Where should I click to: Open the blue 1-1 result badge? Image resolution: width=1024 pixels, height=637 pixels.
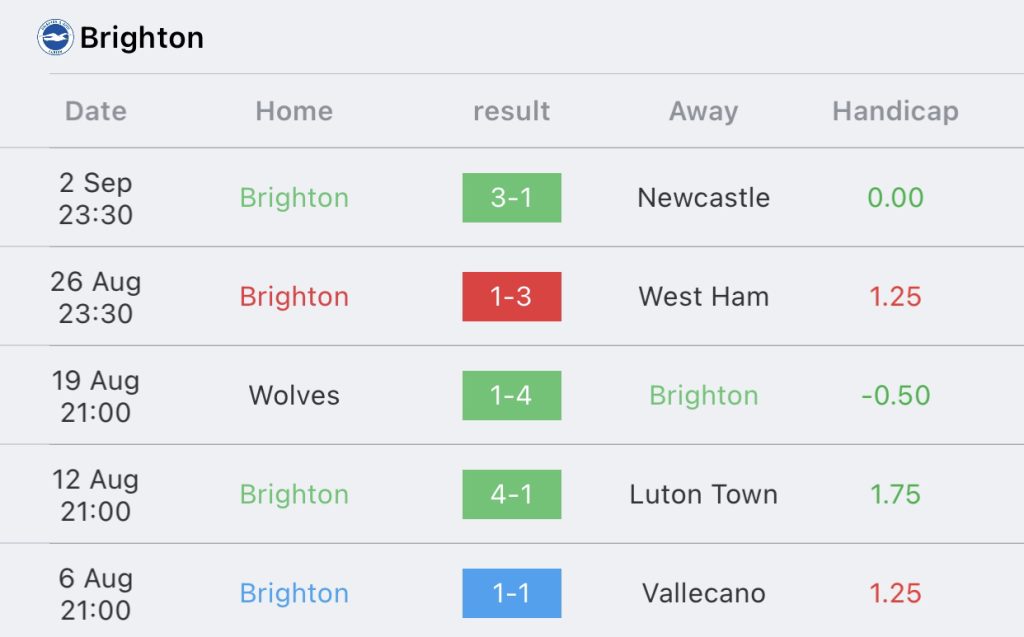click(x=511, y=593)
